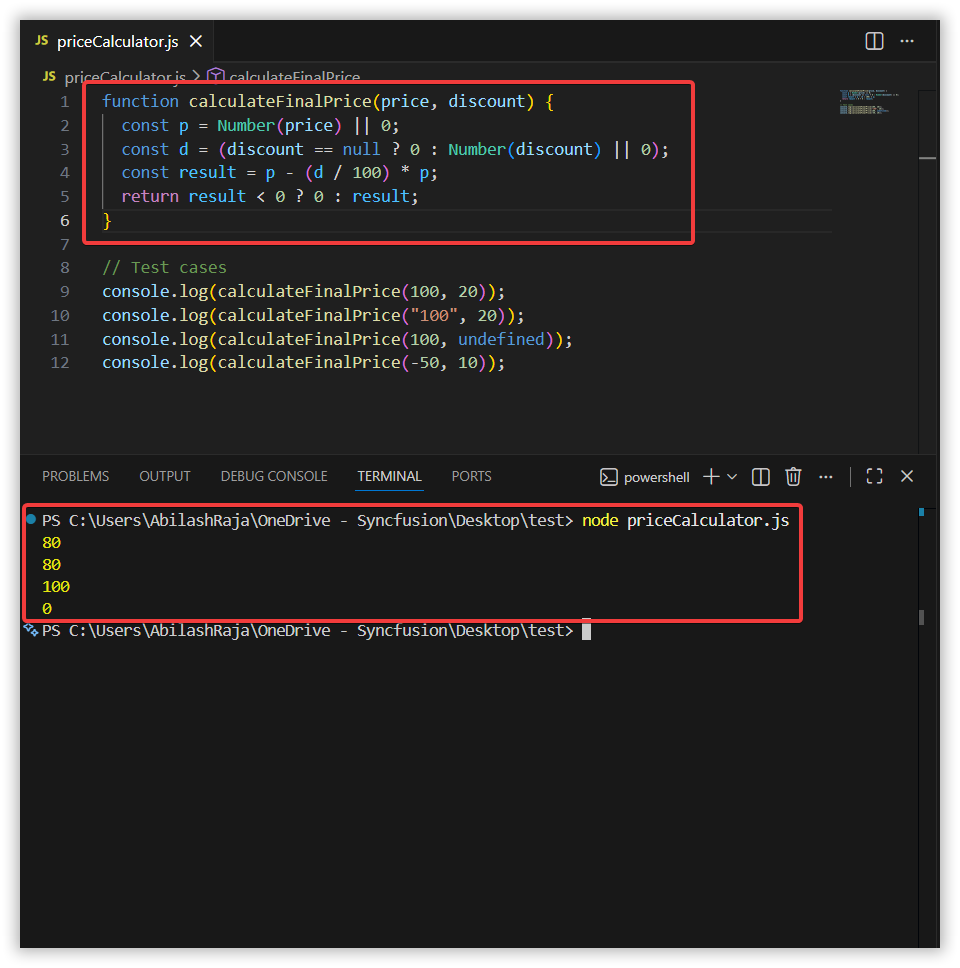Click line number 12 in the gutter
The height and width of the screenshot is (968, 960).
click(60, 362)
